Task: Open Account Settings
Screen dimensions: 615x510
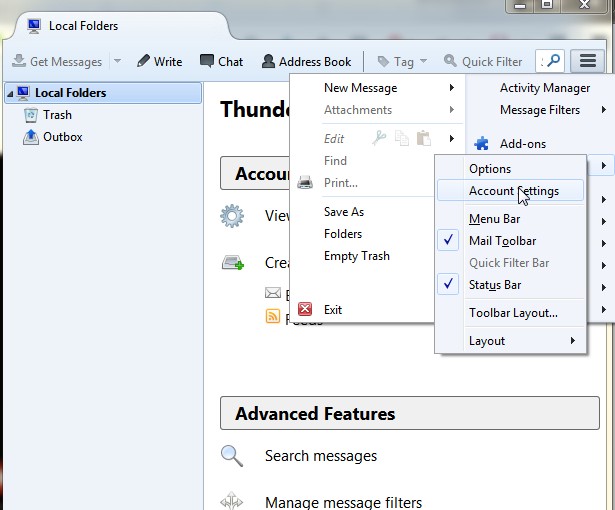Action: (510, 191)
